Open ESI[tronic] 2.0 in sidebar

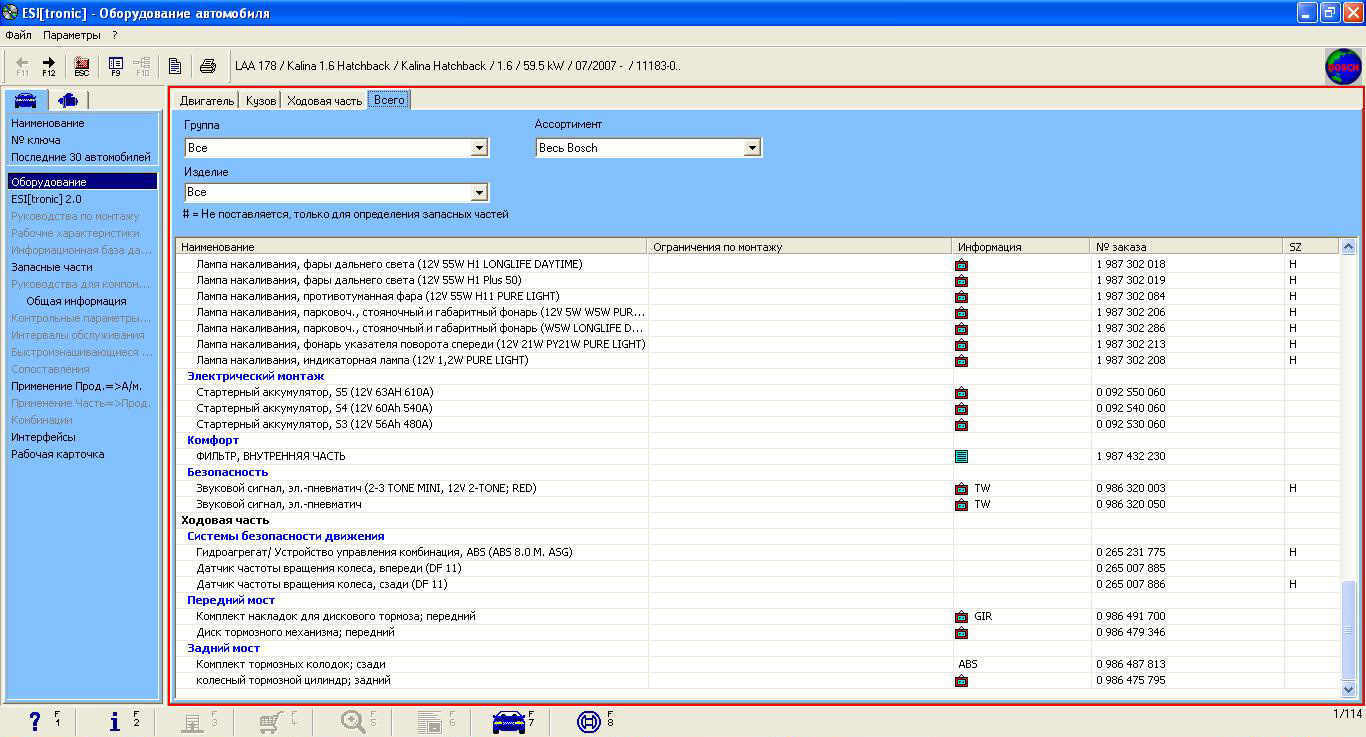tap(46, 199)
